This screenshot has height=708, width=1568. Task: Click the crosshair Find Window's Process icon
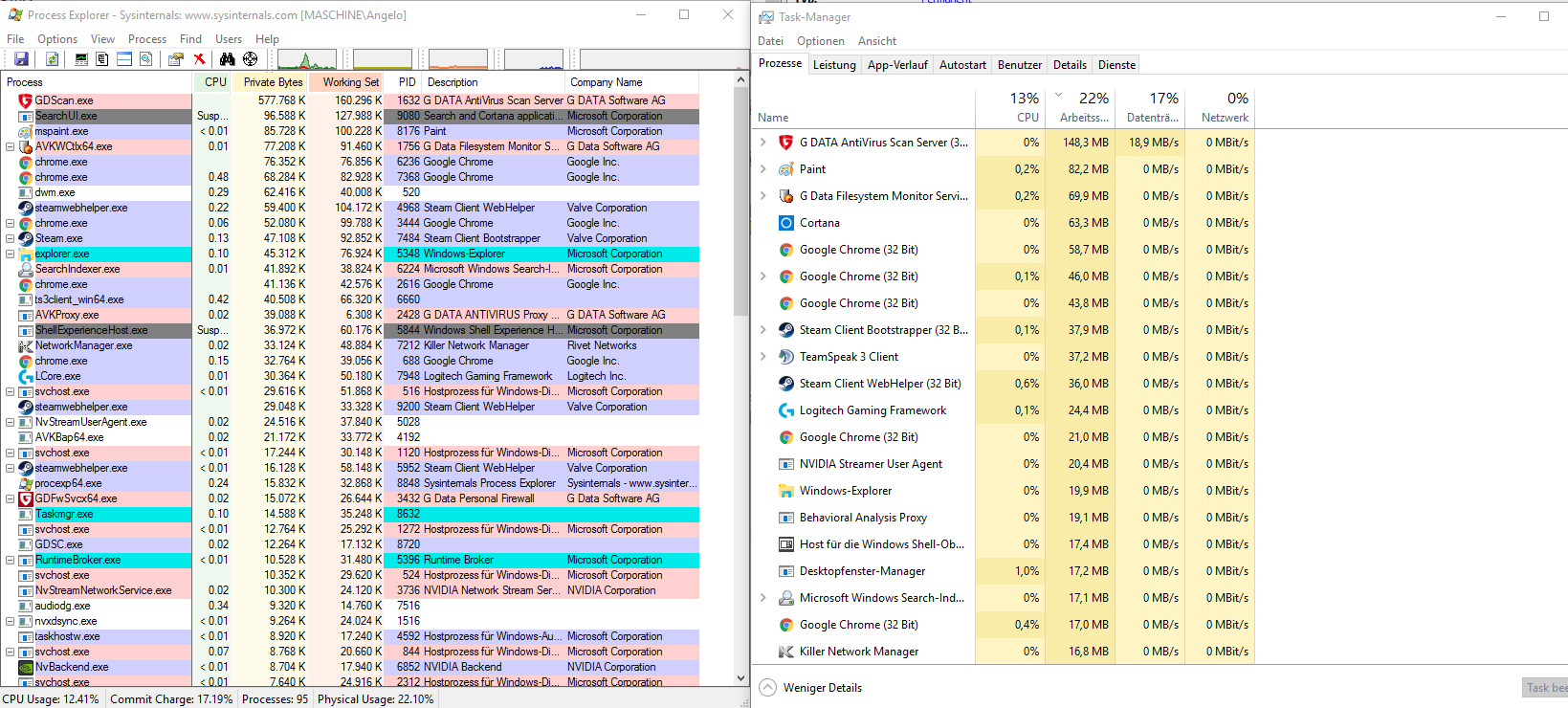tap(251, 59)
